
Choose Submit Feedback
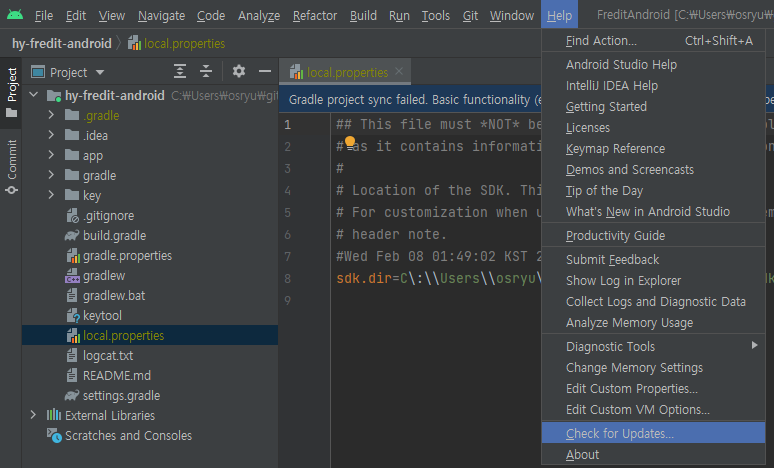click(653, 259)
